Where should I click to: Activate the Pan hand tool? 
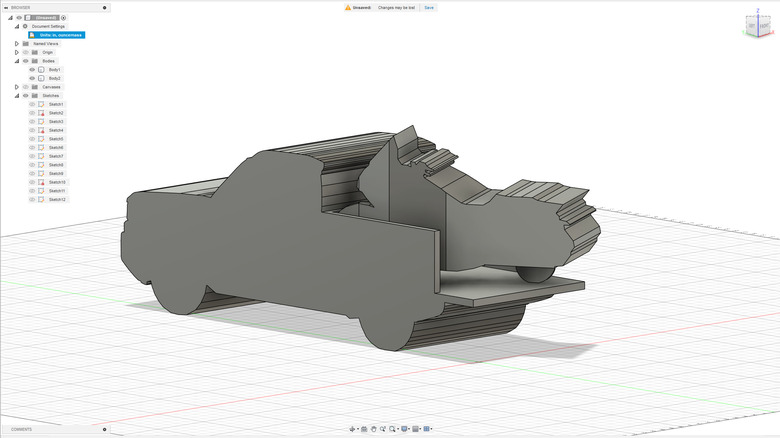pos(373,429)
